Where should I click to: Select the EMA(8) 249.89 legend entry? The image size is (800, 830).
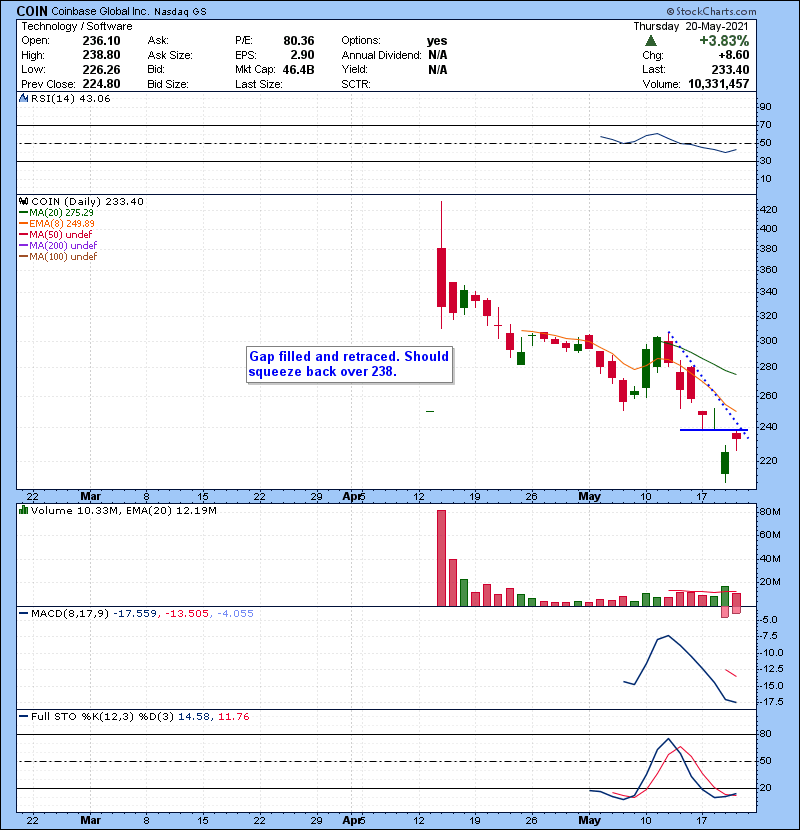[57, 223]
